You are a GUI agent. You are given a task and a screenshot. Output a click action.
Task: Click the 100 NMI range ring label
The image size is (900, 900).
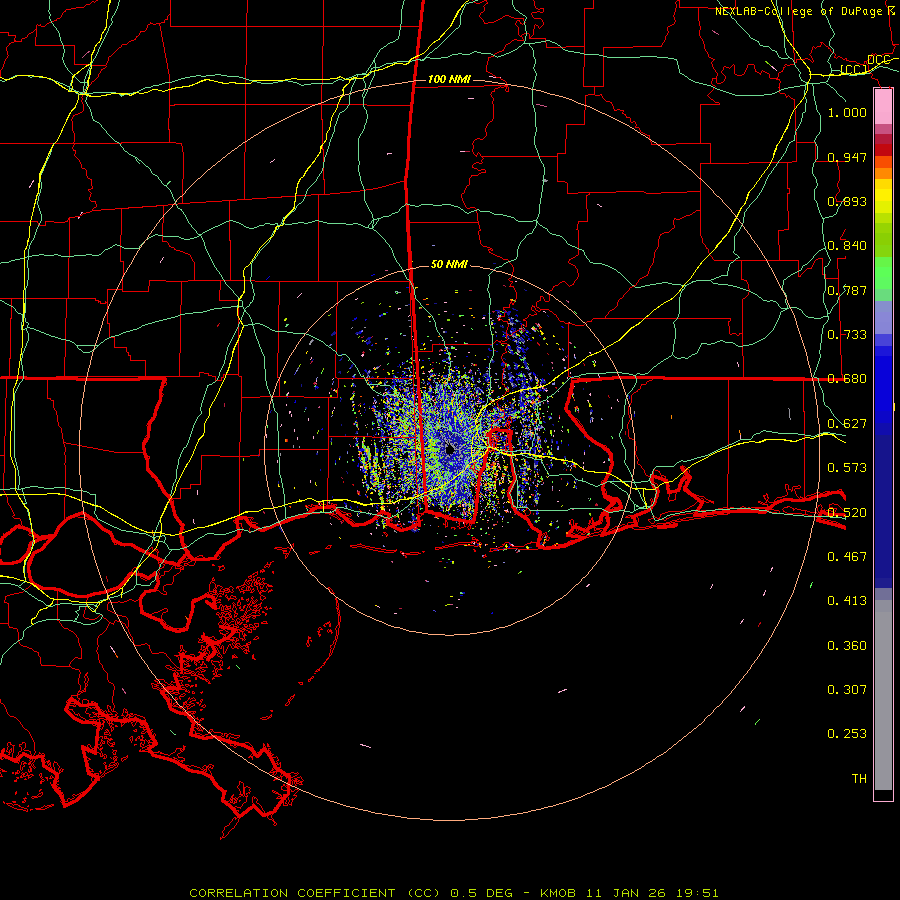click(x=449, y=79)
